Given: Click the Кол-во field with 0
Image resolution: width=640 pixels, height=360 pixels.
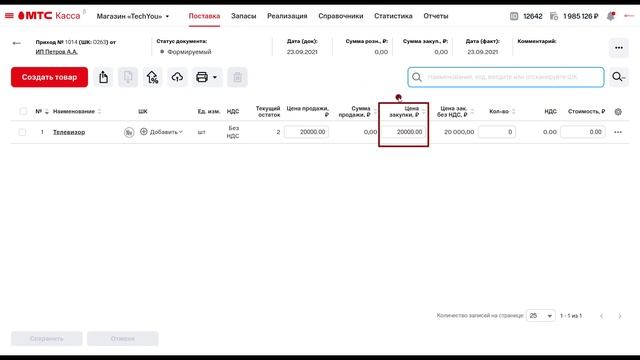Looking at the screenshot, I should [x=497, y=132].
